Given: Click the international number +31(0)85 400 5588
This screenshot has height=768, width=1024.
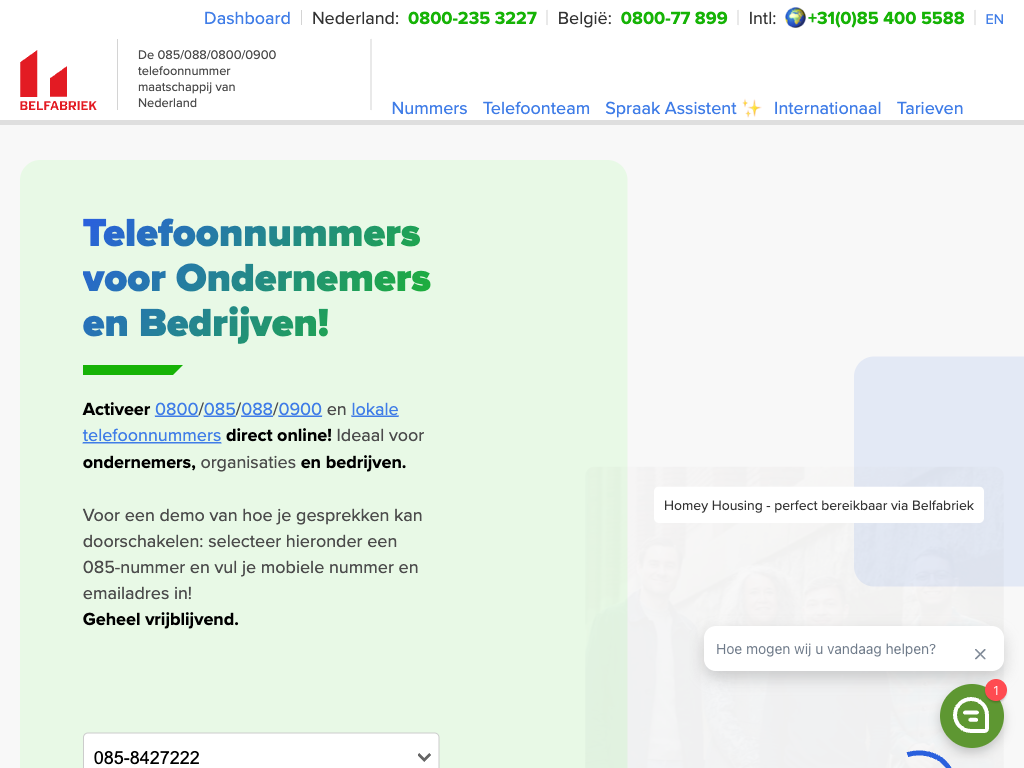Looking at the screenshot, I should (x=885, y=18).
